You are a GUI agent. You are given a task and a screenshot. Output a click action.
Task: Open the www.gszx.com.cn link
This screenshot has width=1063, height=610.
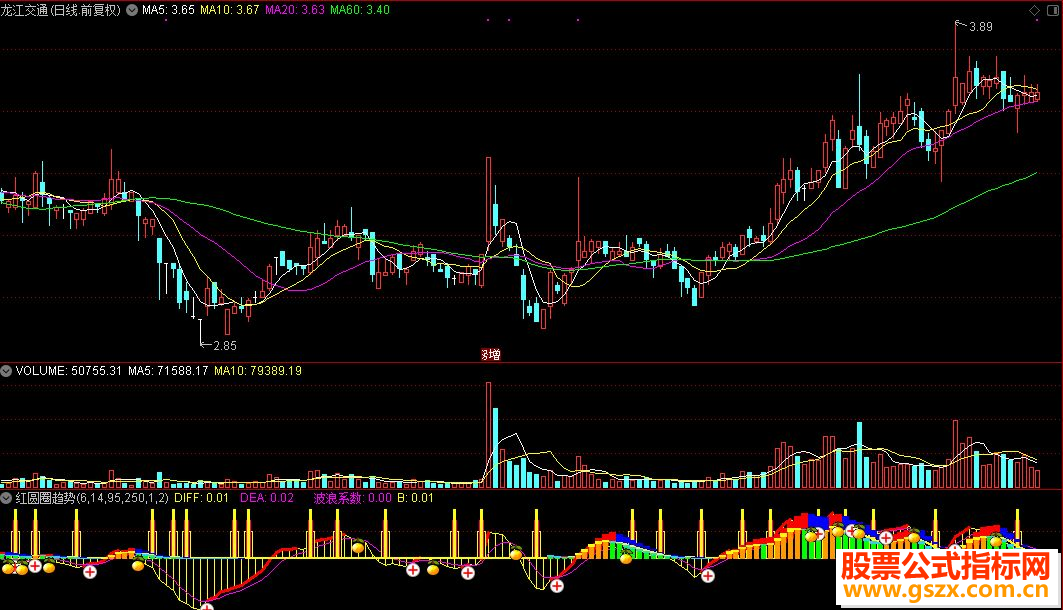(946, 590)
